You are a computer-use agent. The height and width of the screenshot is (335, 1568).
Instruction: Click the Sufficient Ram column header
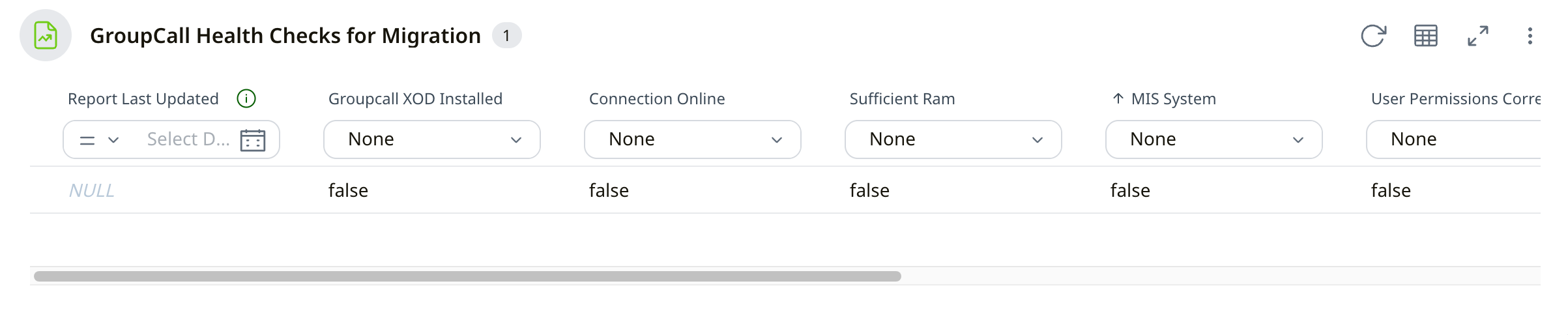coord(902,99)
